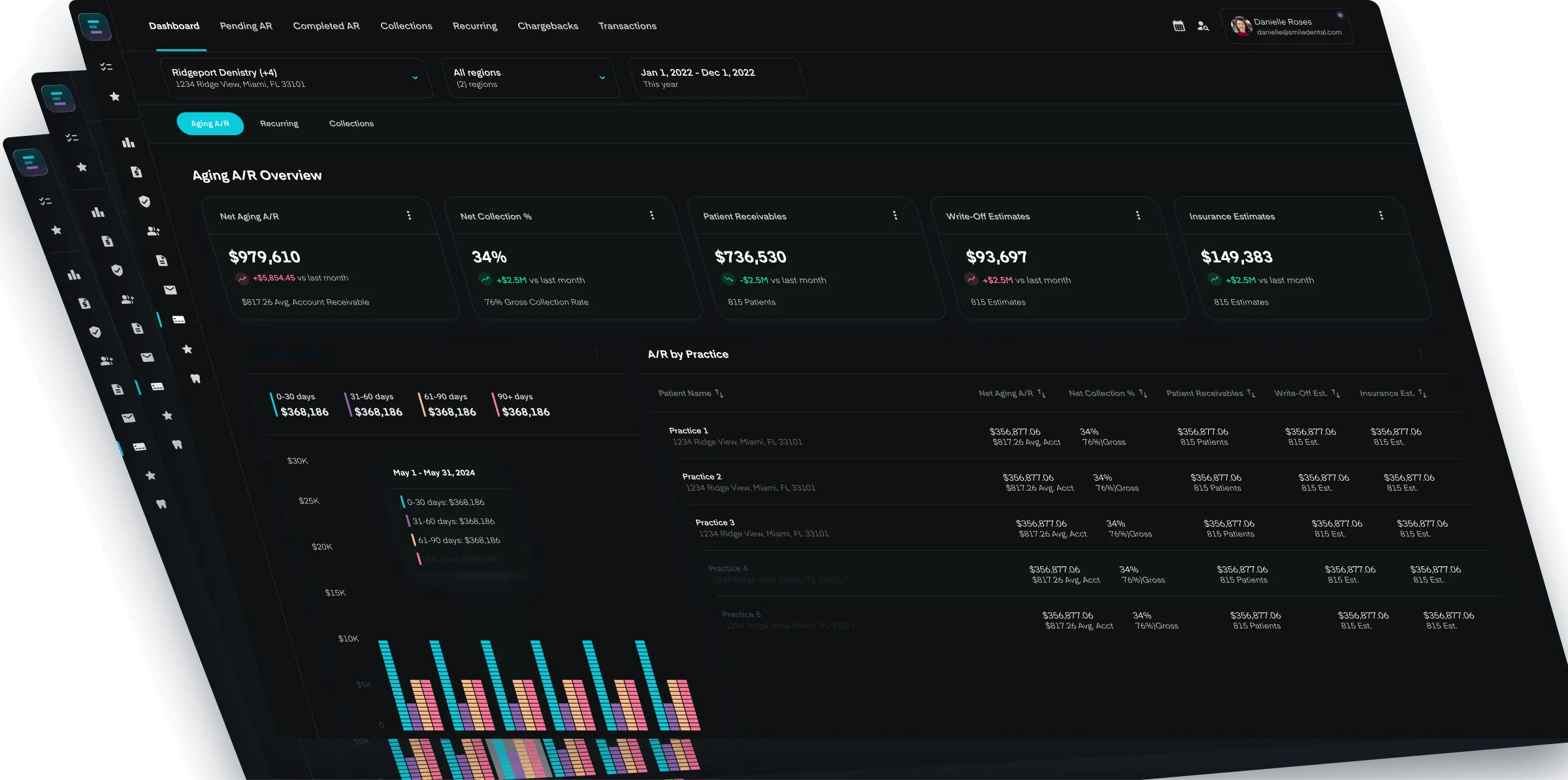The height and width of the screenshot is (780, 1568).
Task: Open the A/R by Practice panel options menu
Action: tap(1421, 354)
